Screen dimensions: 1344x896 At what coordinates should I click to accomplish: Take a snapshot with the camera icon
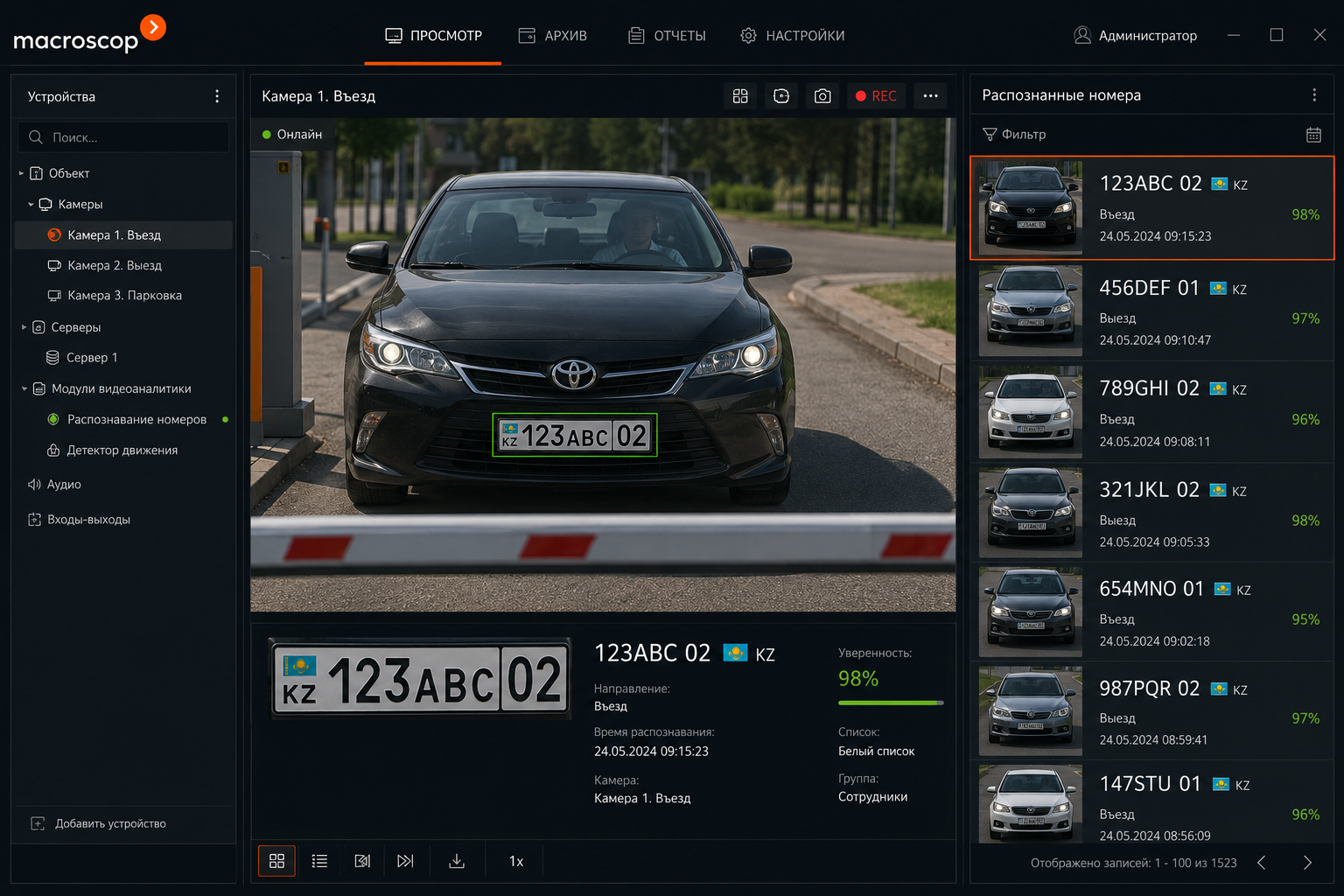pos(822,96)
